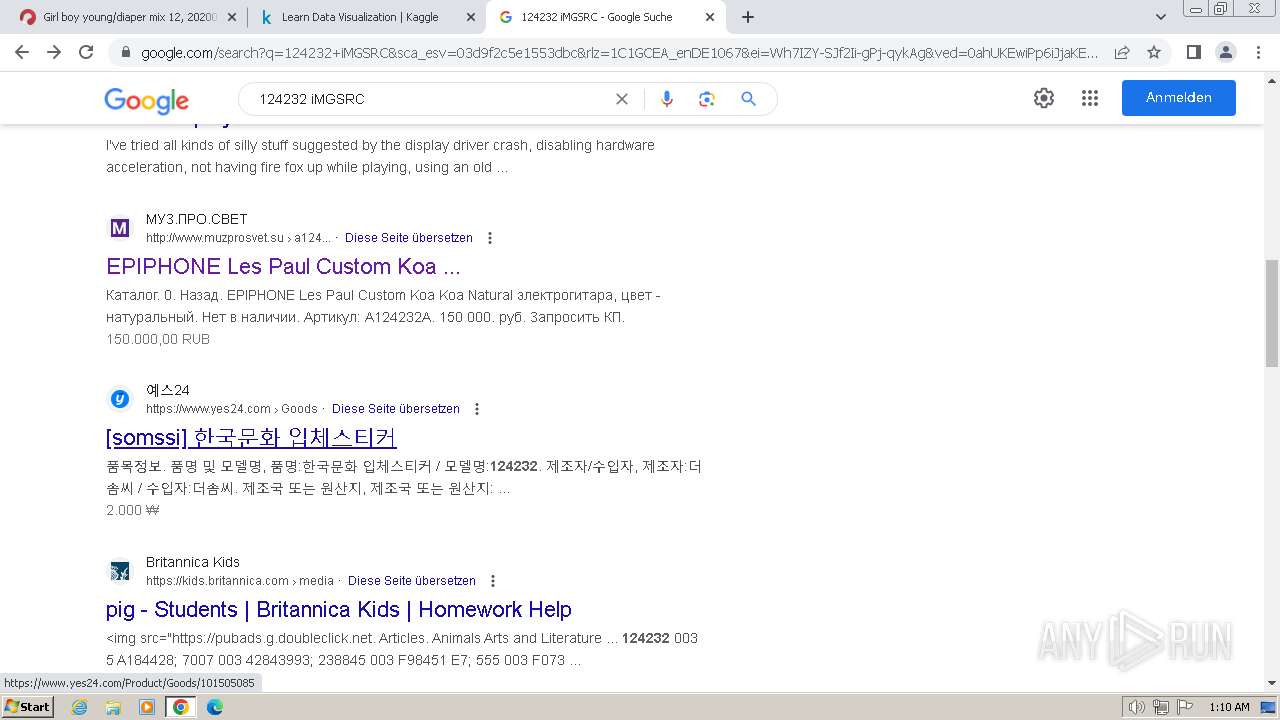
Task: Close the 124232 iMGSRC Google Suche tab
Action: click(x=710, y=17)
